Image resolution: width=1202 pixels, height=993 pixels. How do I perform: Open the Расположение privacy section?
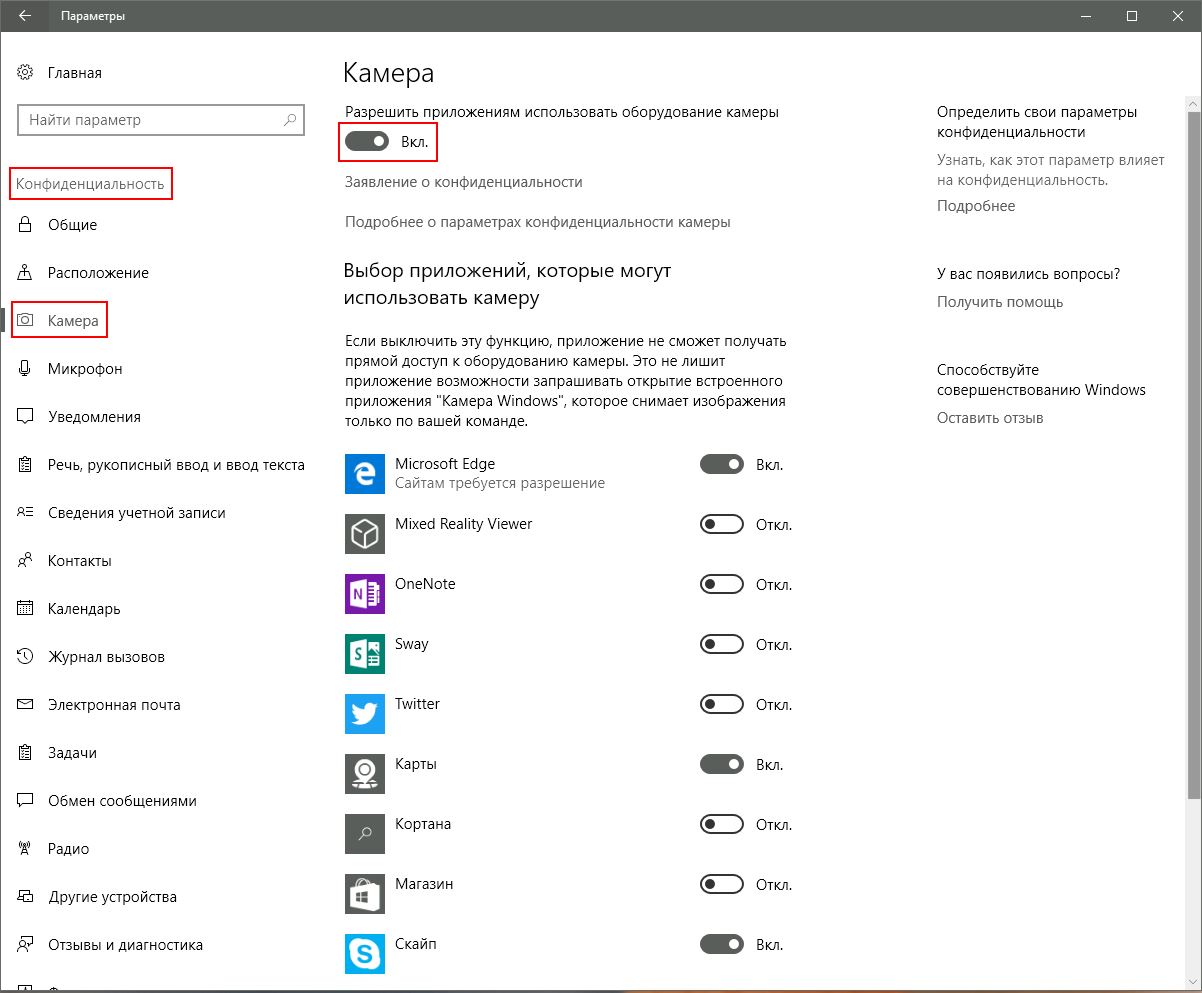98,273
